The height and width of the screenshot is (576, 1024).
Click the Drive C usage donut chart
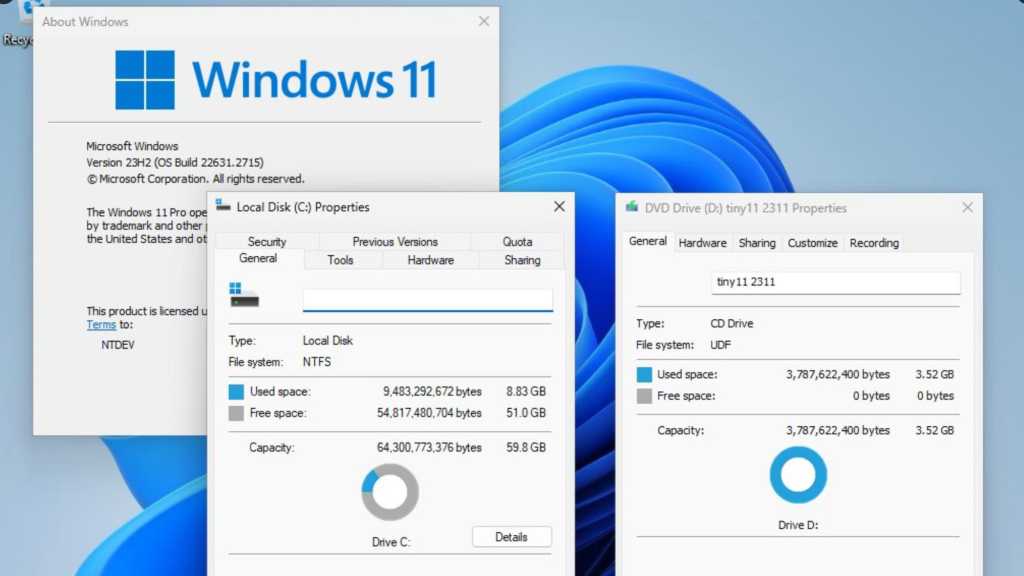coord(389,492)
